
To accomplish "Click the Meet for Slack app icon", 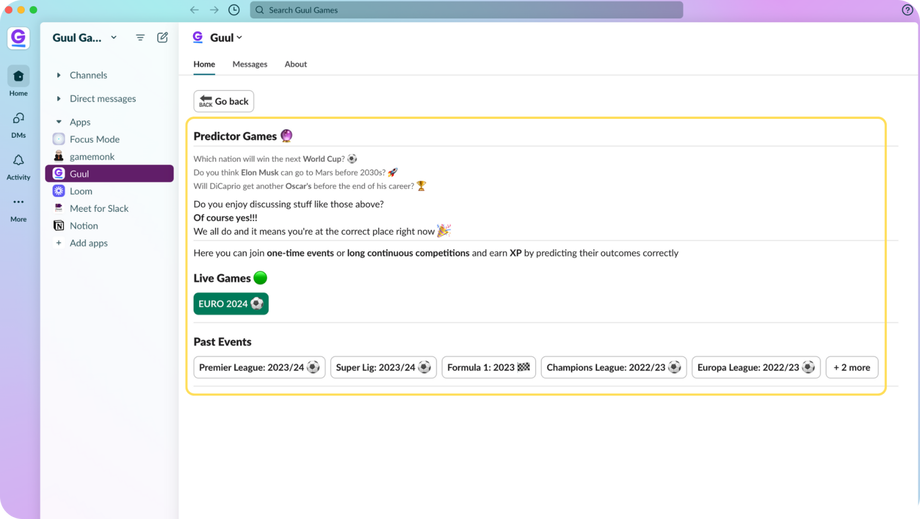I will pos(59,208).
